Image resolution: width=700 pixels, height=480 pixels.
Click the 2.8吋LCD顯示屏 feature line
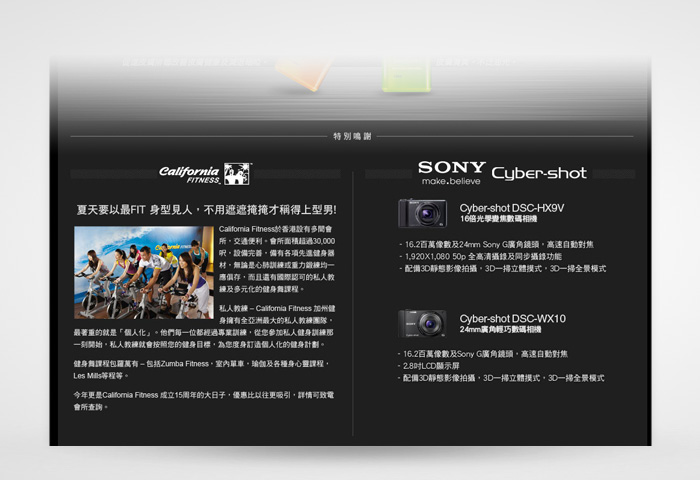click(x=429, y=366)
